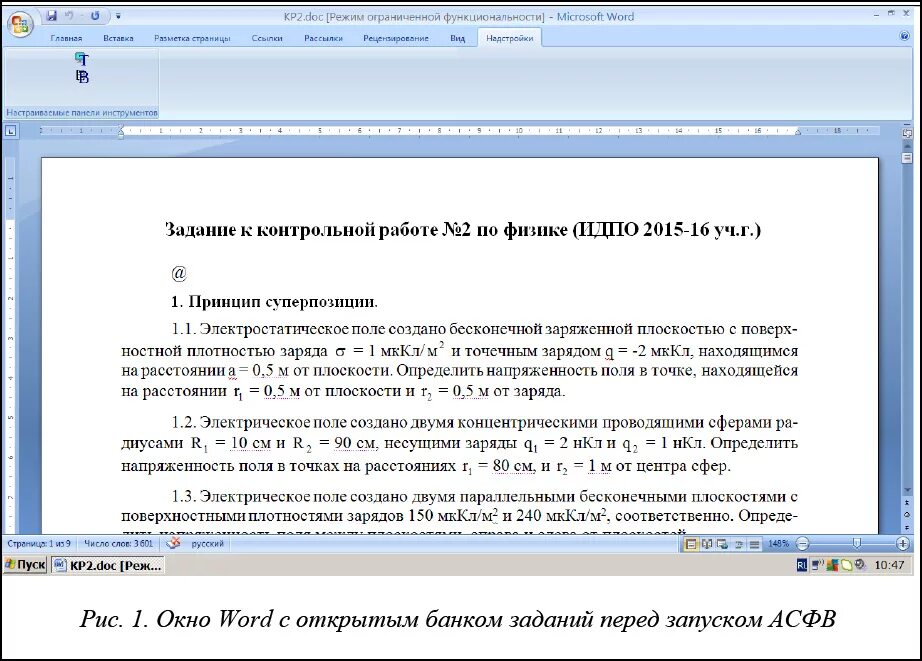The width and height of the screenshot is (922, 661).
Task: Click paragraph 1.1 starting Электростатическое поле
Action: coord(460,360)
